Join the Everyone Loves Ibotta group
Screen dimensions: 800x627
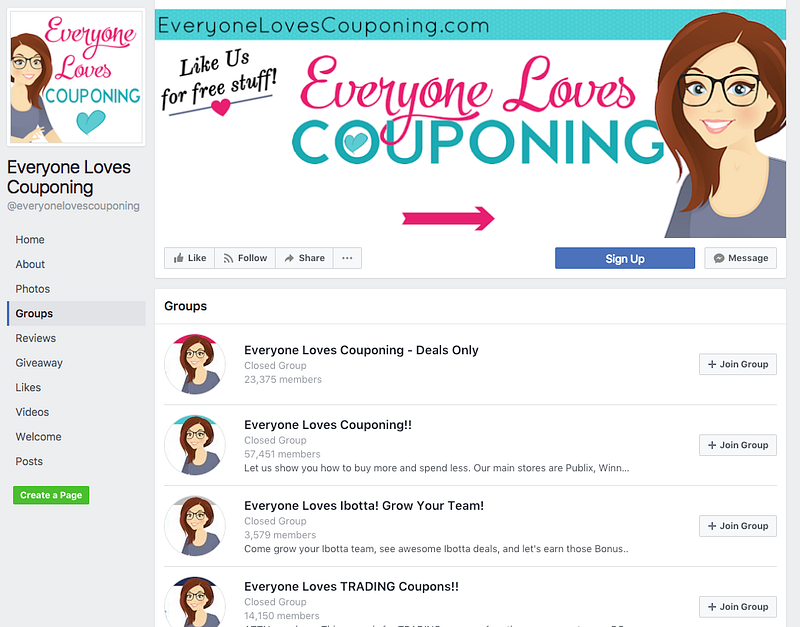pyautogui.click(x=738, y=526)
